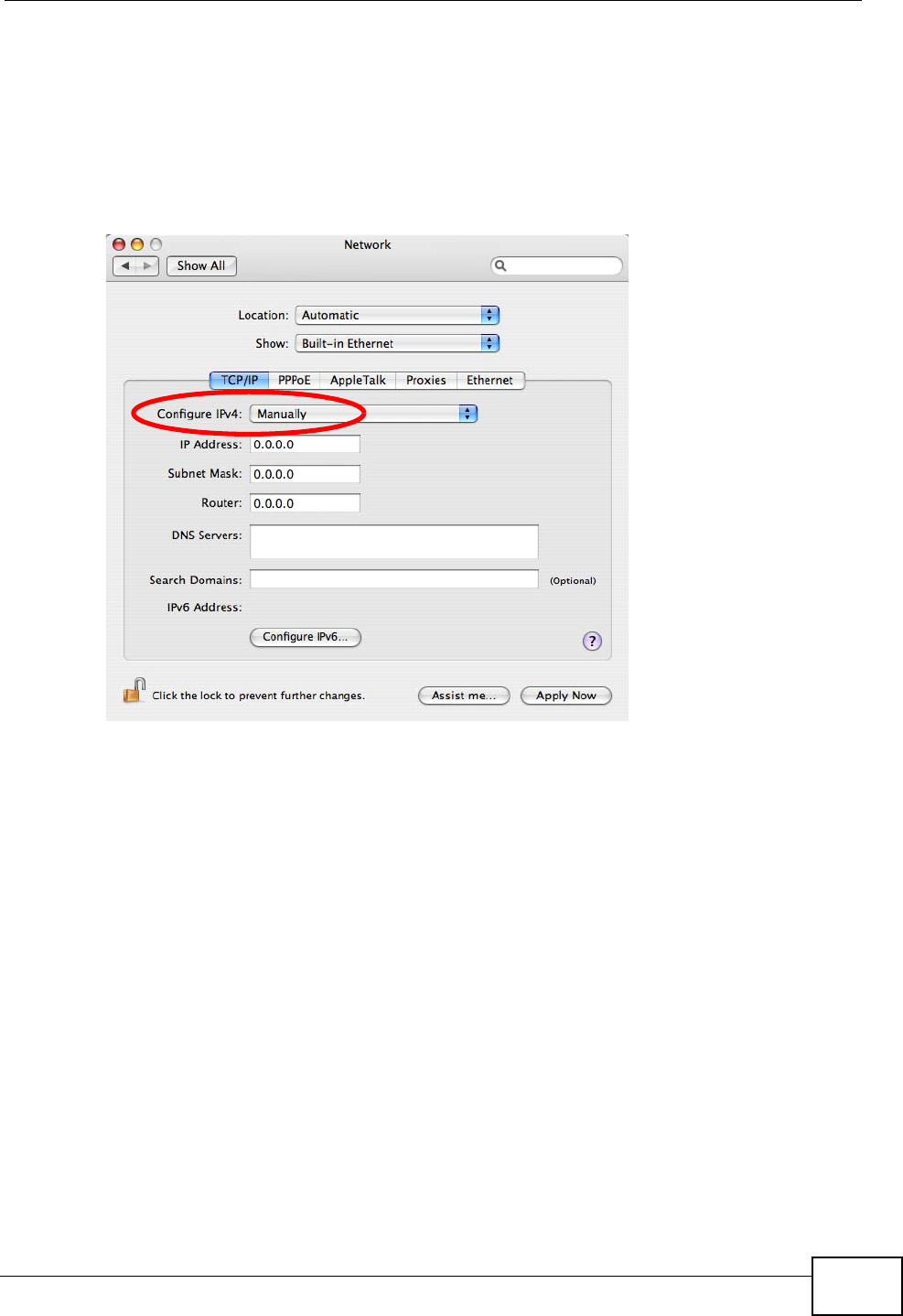Open the Configure IPv4 dropdown
The height and width of the screenshot is (1316, 903).
[x=363, y=414]
